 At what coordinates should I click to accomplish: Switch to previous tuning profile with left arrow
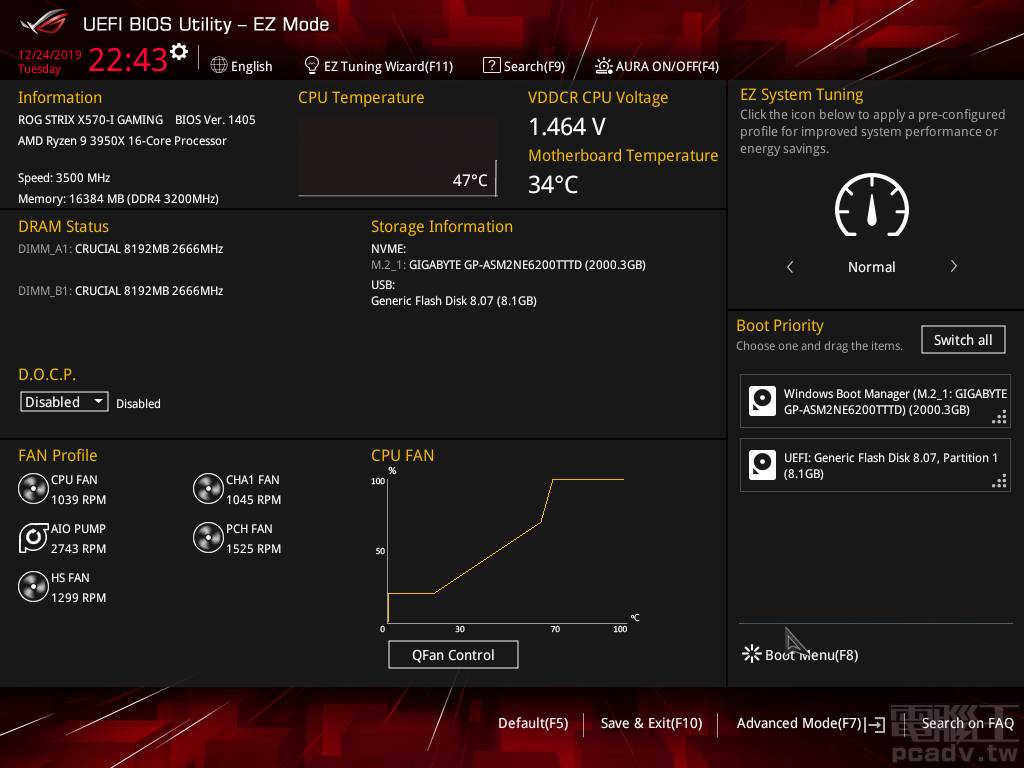790,267
